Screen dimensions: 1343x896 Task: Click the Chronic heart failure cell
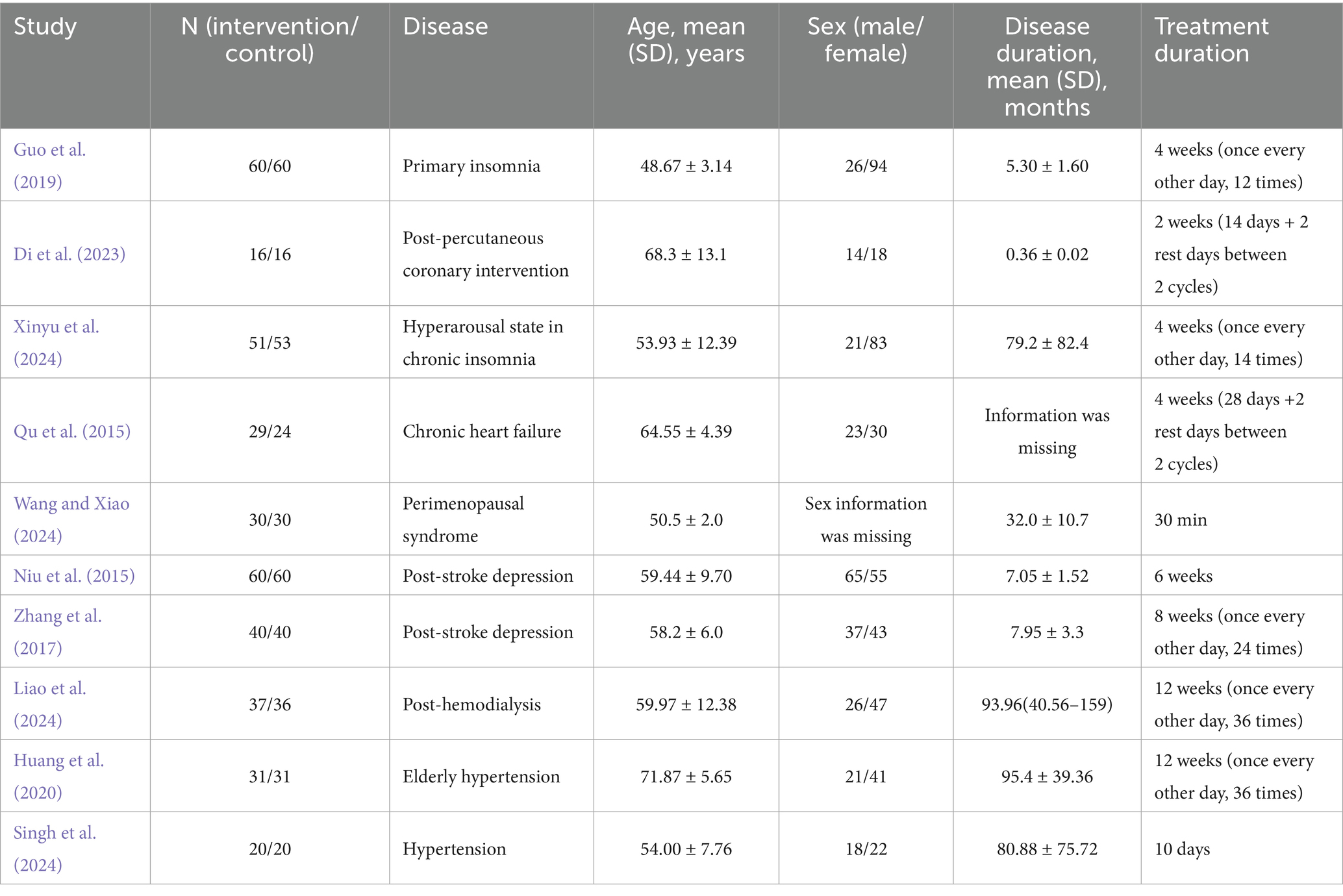tap(481, 432)
